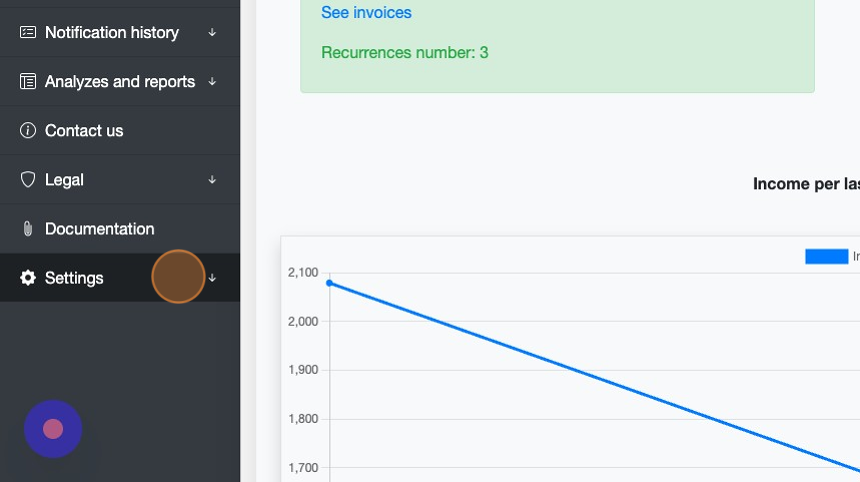Click the Legal shield icon
Image resolution: width=860 pixels, height=482 pixels.
click(x=28, y=180)
